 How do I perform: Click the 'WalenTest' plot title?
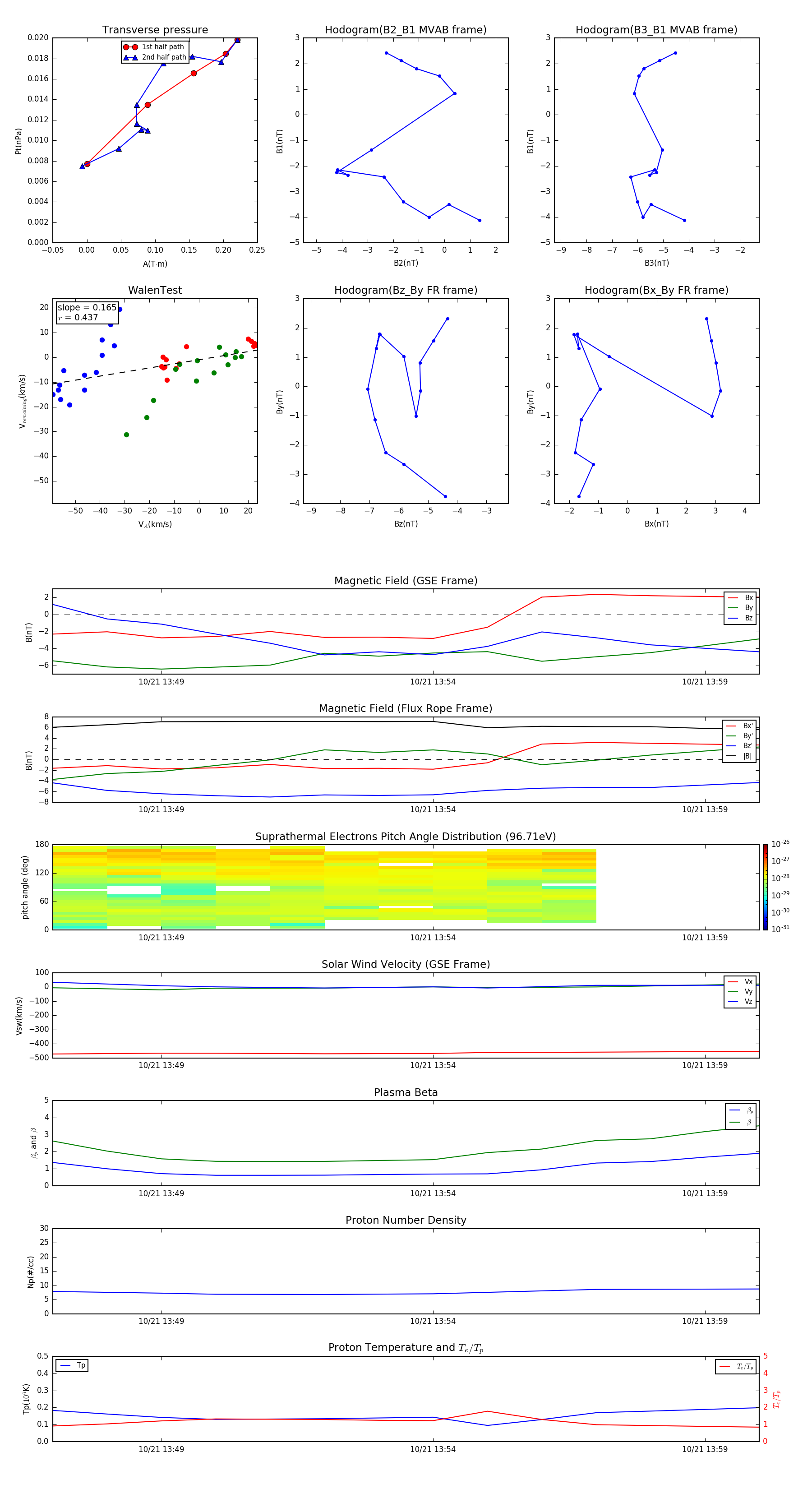(155, 290)
